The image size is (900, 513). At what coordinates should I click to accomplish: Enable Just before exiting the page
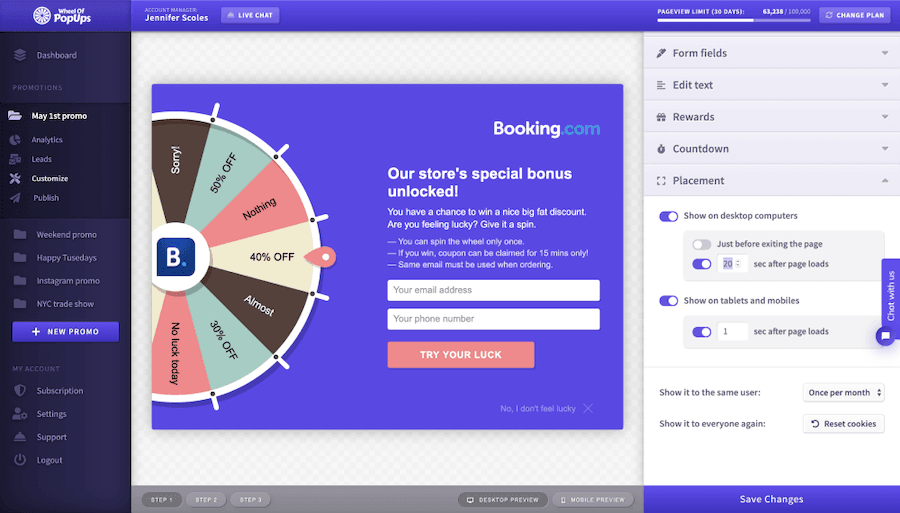point(701,244)
